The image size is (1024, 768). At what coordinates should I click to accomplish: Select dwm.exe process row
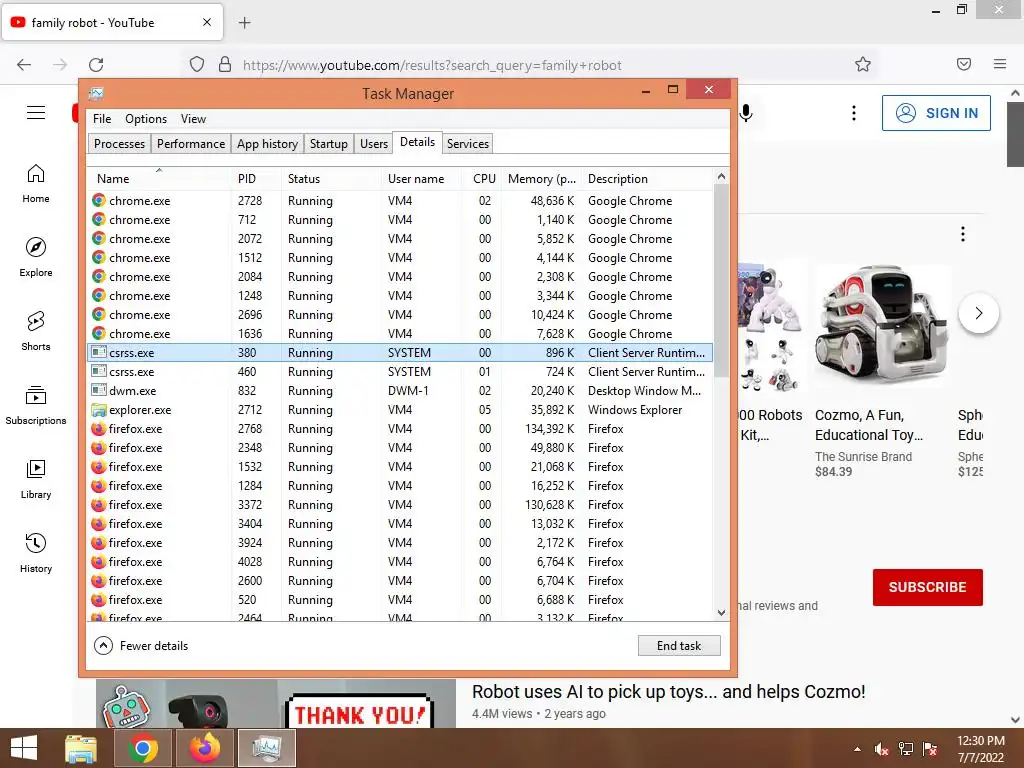[400, 391]
